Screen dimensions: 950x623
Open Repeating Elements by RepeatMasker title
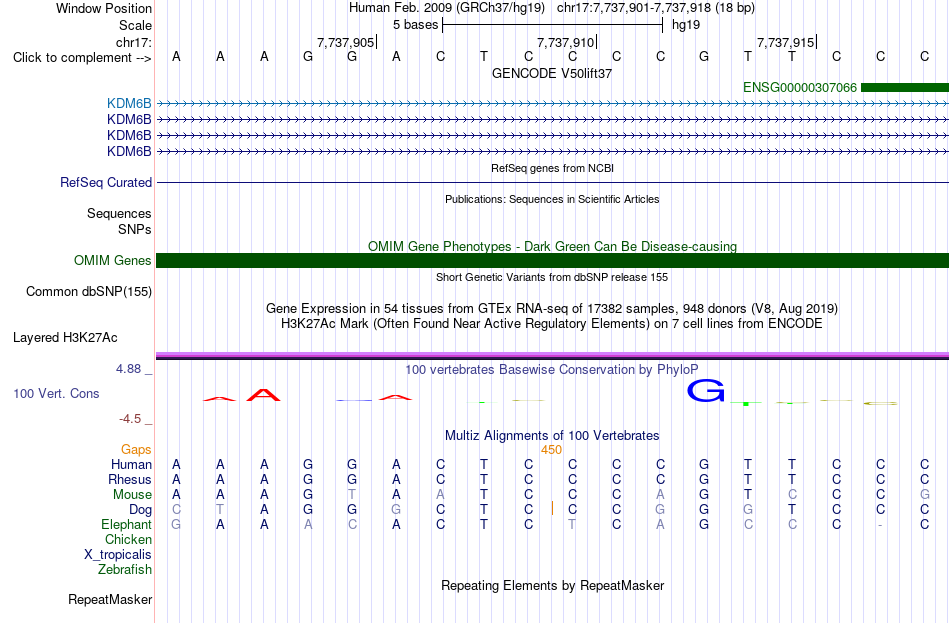coord(552,586)
